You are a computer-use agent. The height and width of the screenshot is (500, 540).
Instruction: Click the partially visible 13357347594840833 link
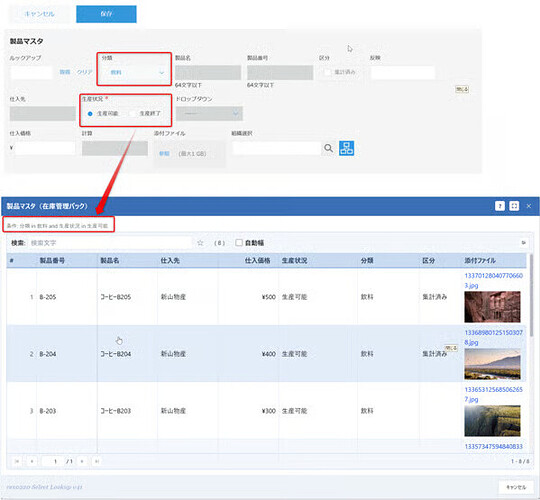pos(494,447)
